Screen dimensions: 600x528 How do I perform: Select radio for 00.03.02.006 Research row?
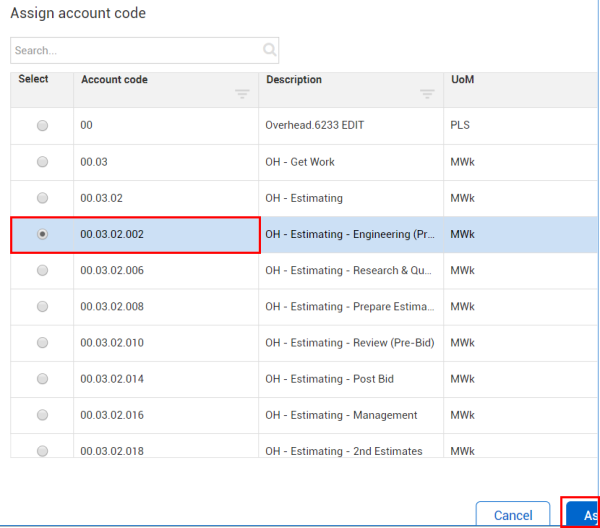[42, 270]
